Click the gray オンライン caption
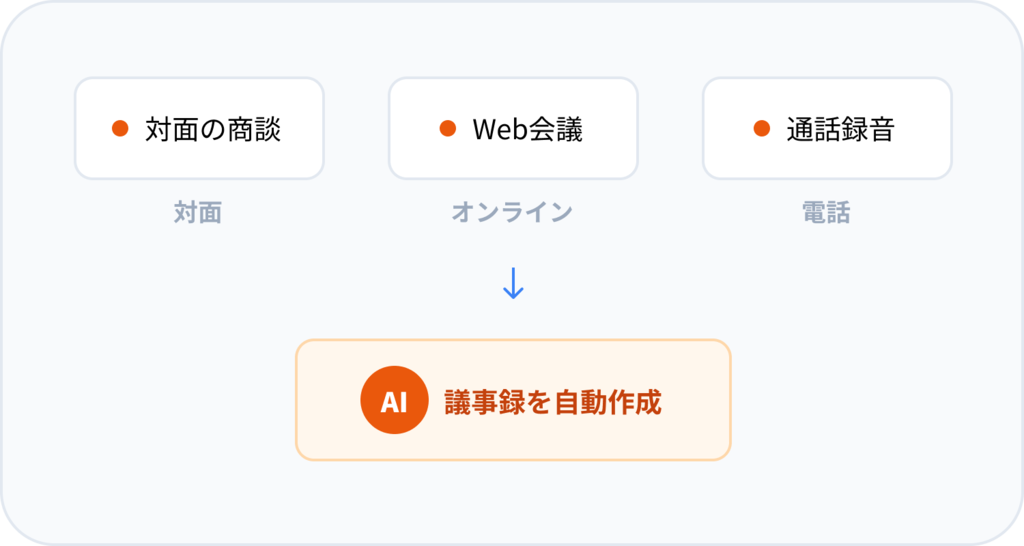Image resolution: width=1024 pixels, height=546 pixels. point(512,212)
